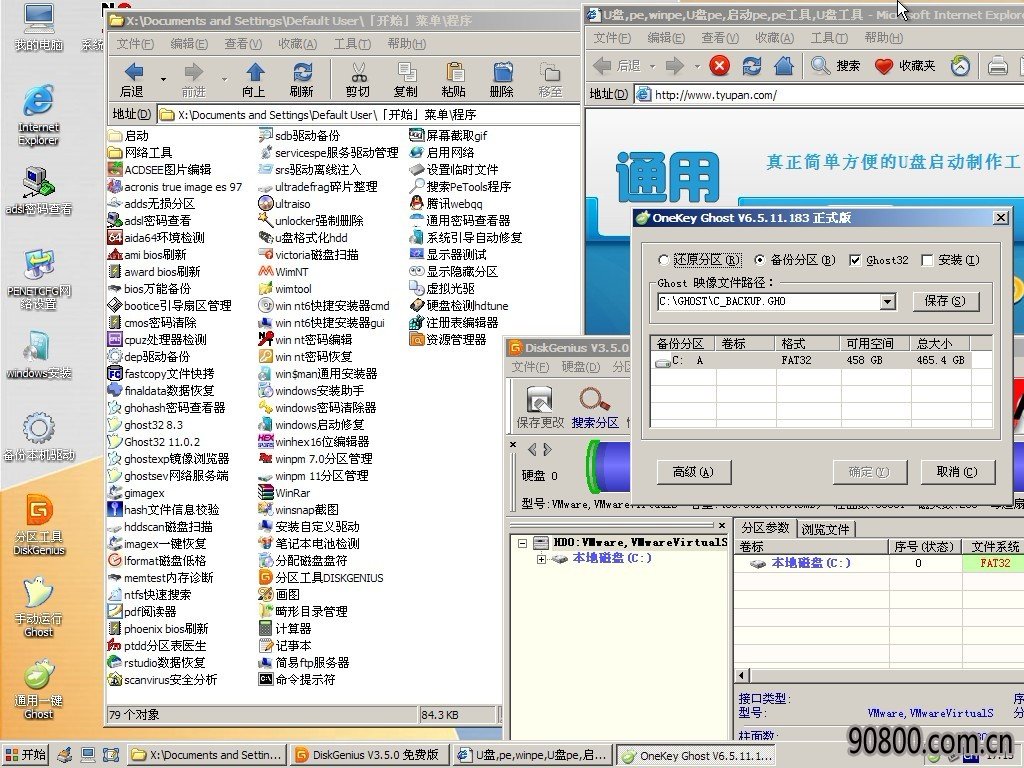
Task: Open 工具 menu in Internet Explorer
Action: 829,38
